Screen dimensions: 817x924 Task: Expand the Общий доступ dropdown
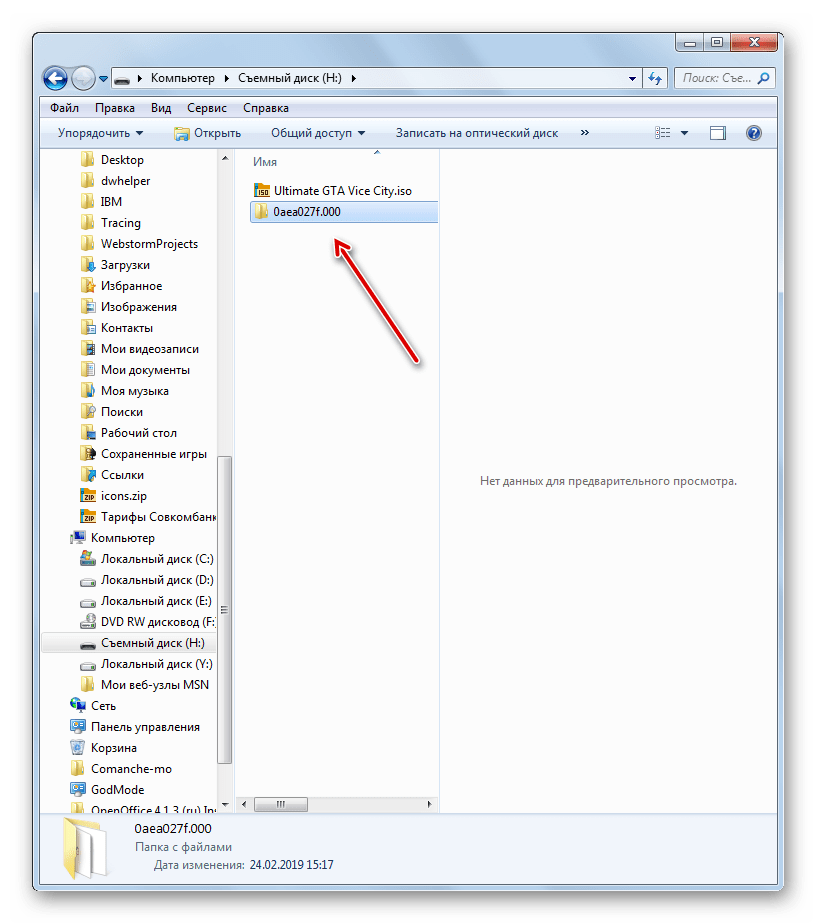coord(318,133)
